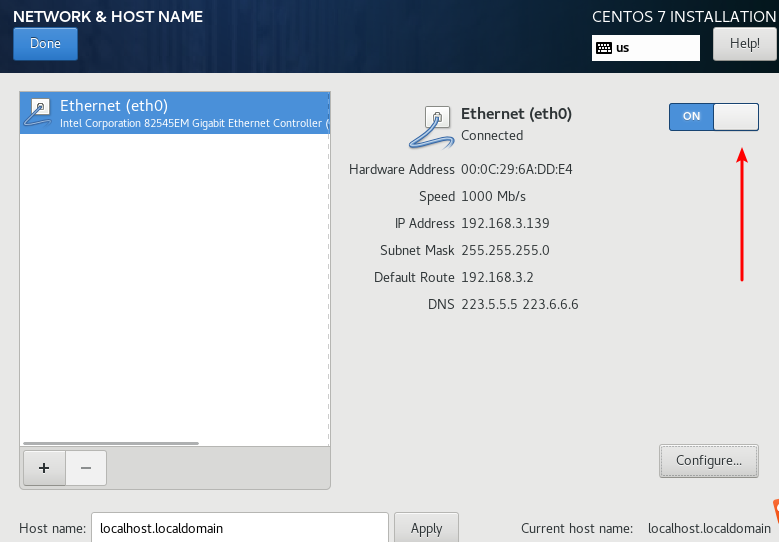
Task: Toggle the Ethernet eth0 ON switch
Action: [713, 117]
